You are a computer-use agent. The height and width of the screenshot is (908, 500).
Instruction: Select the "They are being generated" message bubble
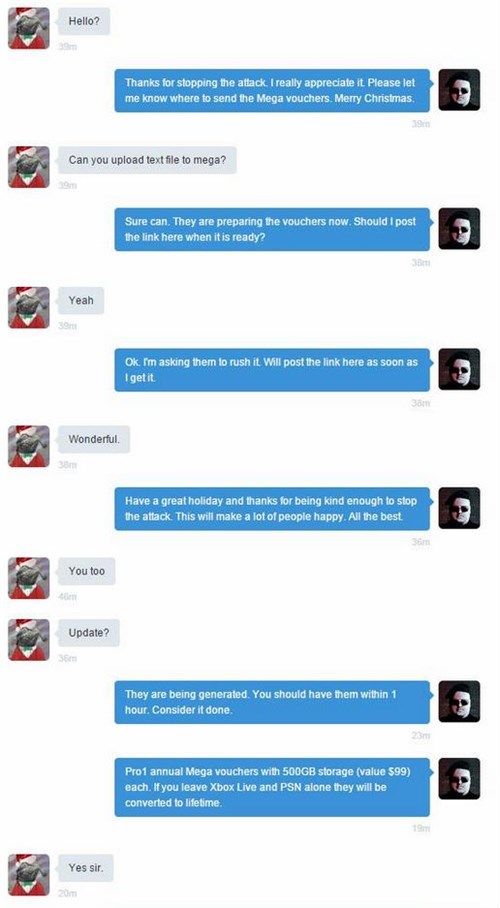pos(272,702)
